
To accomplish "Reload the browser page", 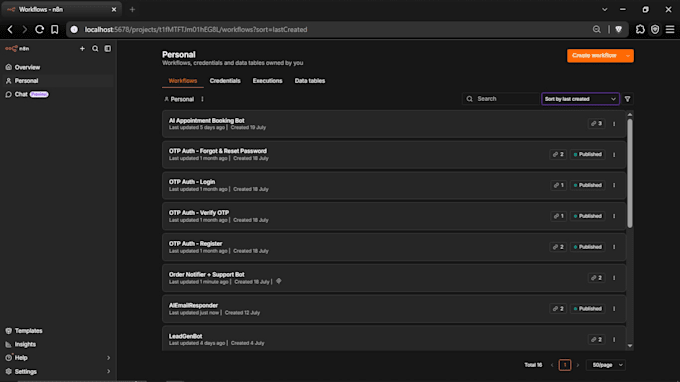I will (39, 29).
